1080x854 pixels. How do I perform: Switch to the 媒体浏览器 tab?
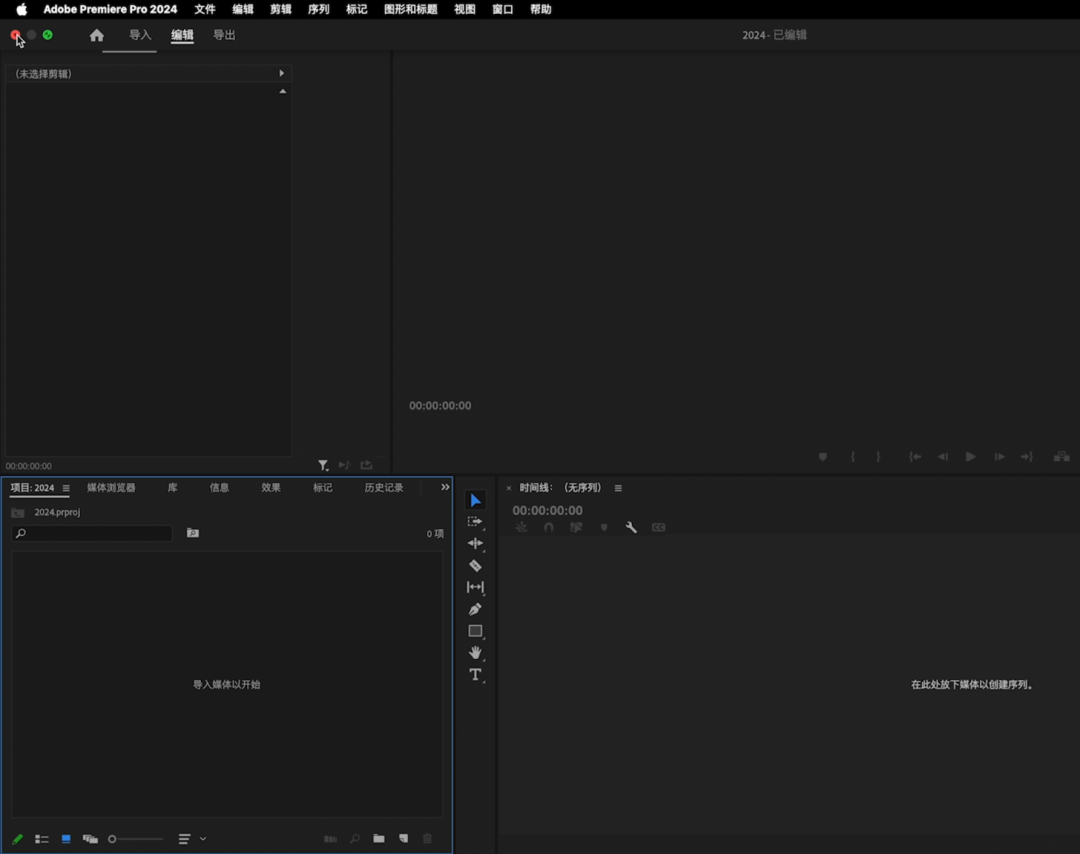[111, 488]
